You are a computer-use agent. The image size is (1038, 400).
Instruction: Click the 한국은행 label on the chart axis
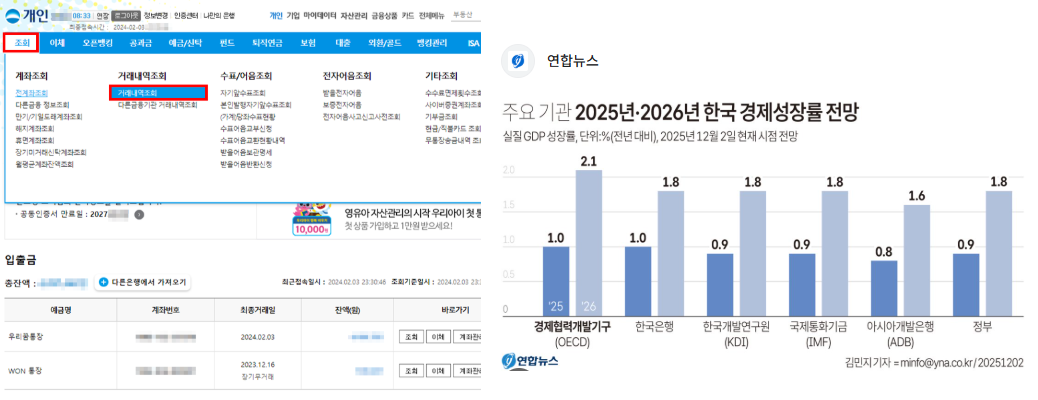(x=653, y=327)
